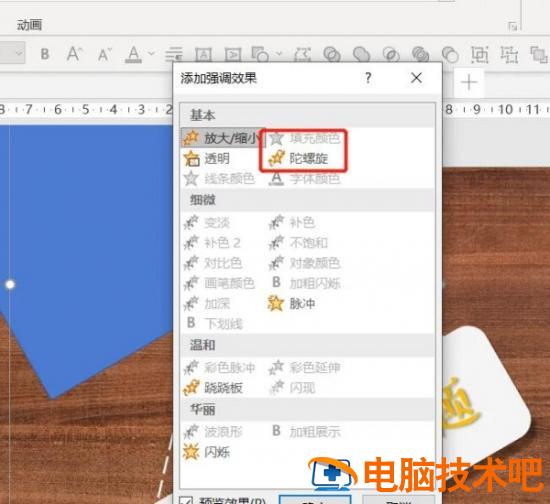Select the 波浪形 wave effect
Screen dimensions: 550x504
tap(213, 431)
